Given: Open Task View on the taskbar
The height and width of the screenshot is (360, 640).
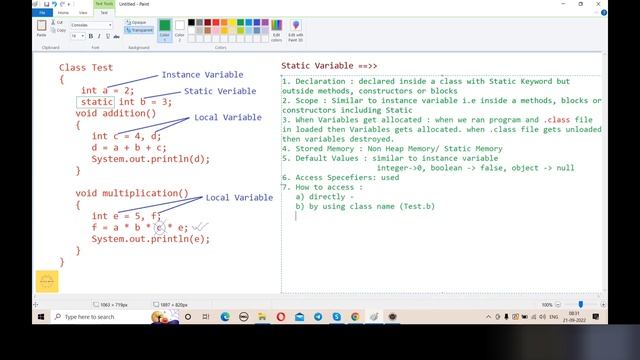Looking at the screenshot, I should click(x=206, y=317).
